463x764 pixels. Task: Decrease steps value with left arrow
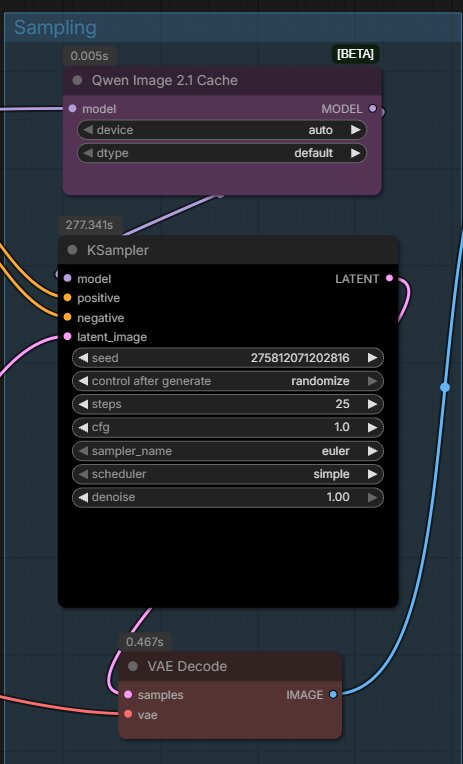pyautogui.click(x=83, y=404)
